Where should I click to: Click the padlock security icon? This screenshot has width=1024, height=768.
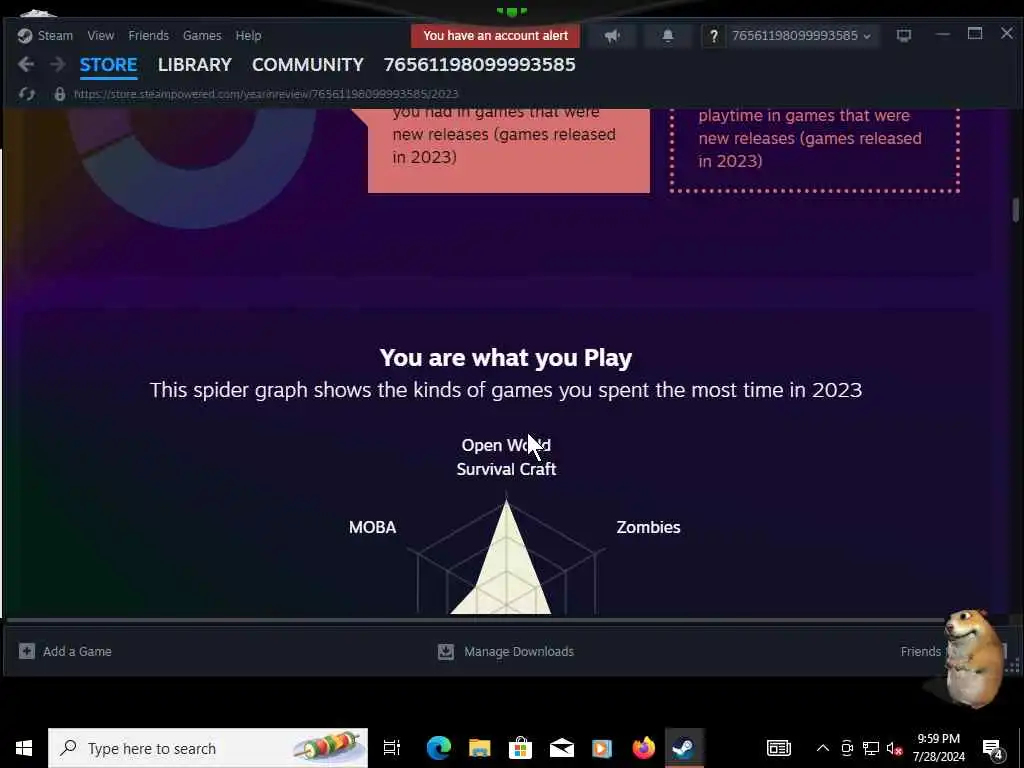point(59,94)
